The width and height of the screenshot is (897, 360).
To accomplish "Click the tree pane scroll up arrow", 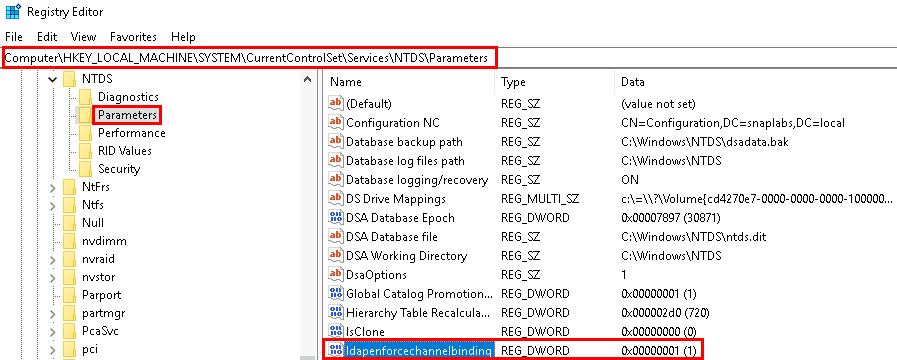I will pos(307,79).
